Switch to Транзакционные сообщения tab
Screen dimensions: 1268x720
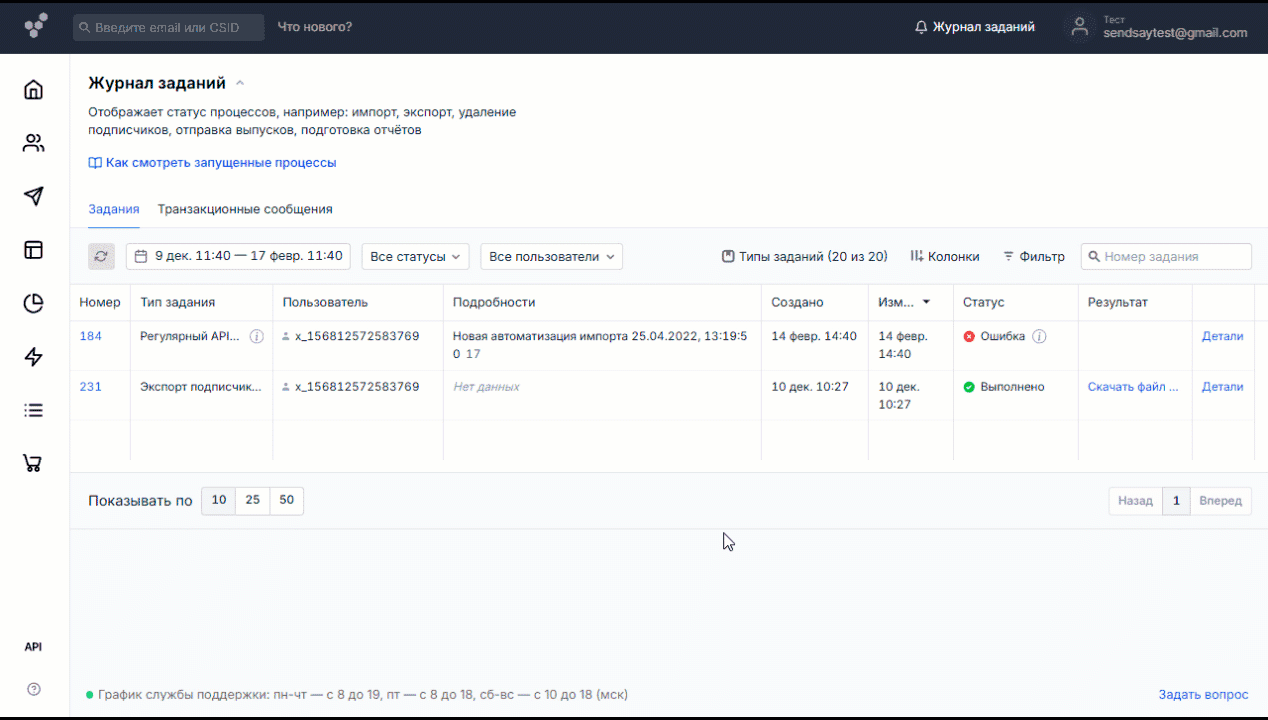click(245, 209)
